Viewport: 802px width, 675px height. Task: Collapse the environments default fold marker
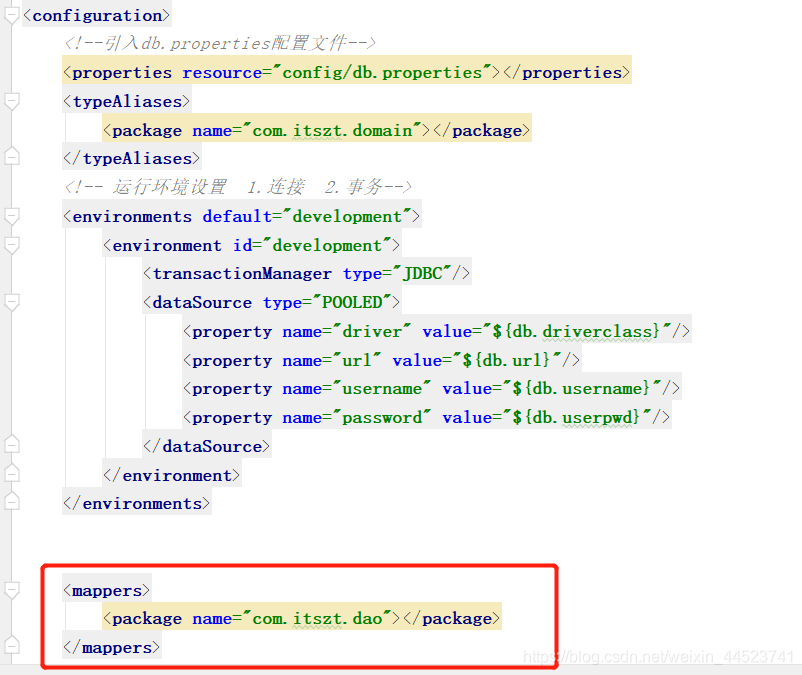tap(12, 216)
